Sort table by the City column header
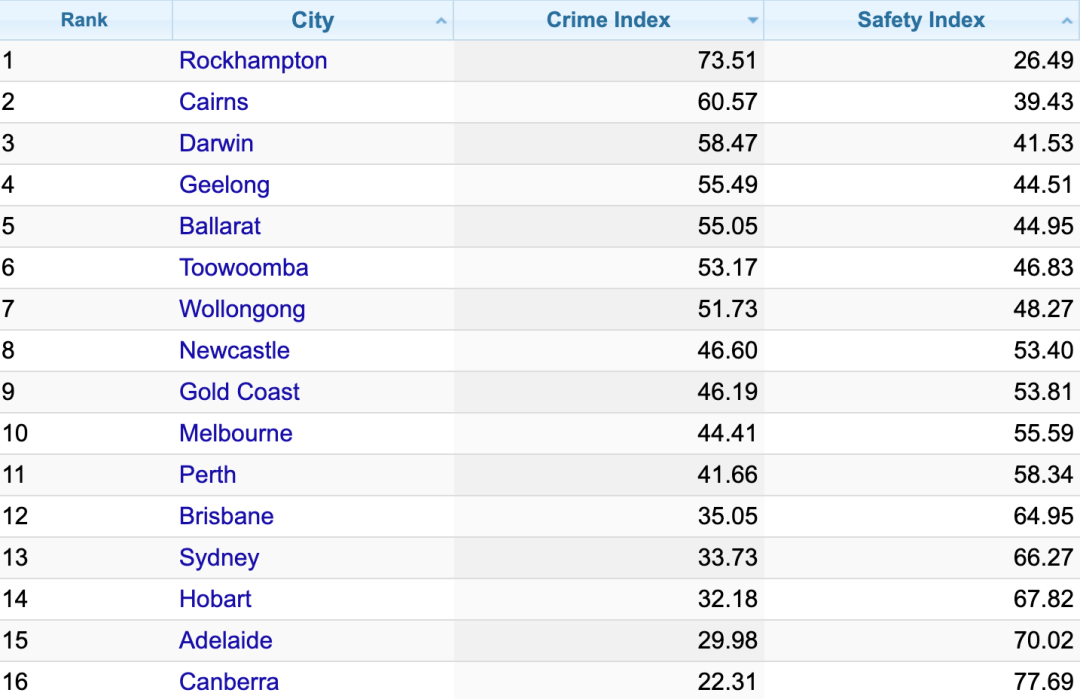Image resolution: width=1080 pixels, height=699 pixels. [312, 20]
